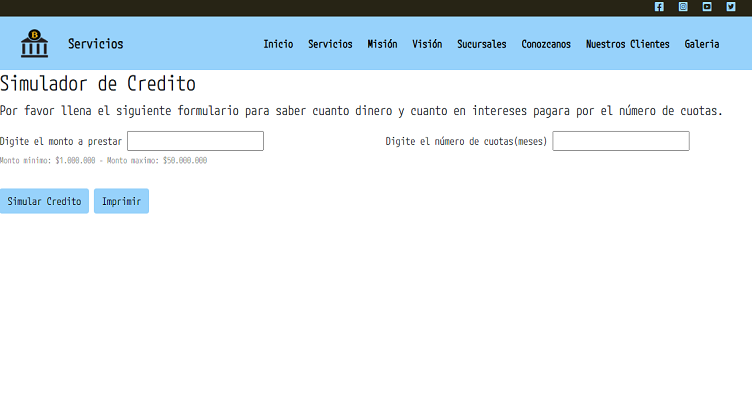Click the Simular Credito button
Image resolution: width=752 pixels, height=406 pixels.
click(44, 201)
